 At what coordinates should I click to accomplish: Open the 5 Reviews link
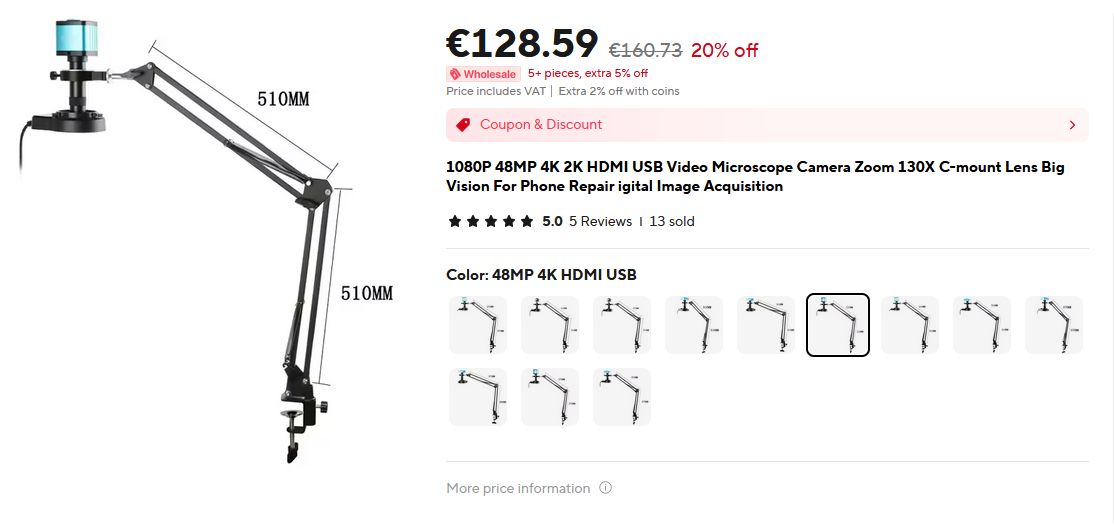tap(600, 221)
